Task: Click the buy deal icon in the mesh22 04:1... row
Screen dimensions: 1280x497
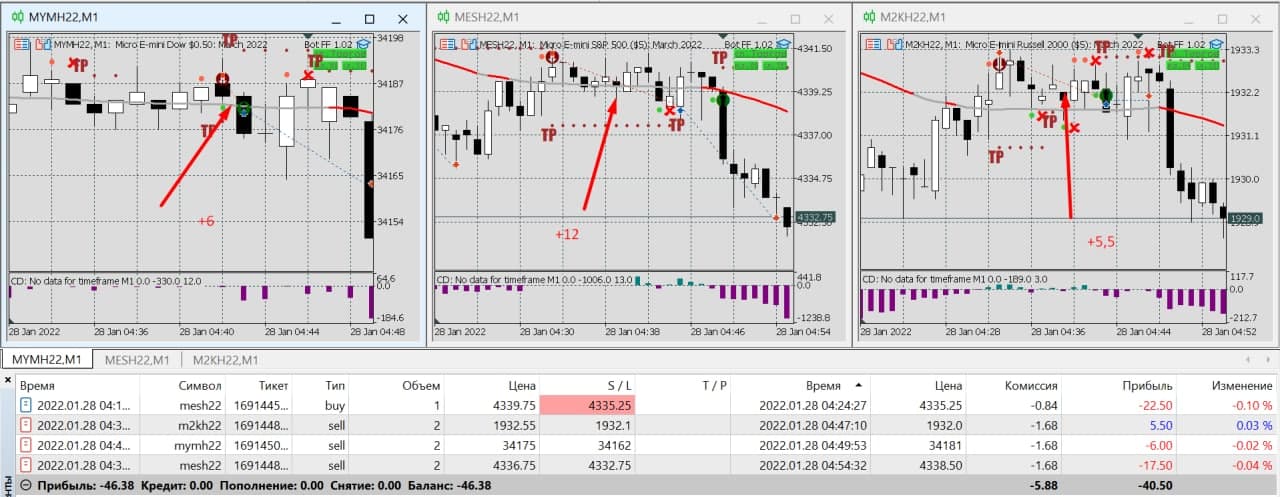Action: click(24, 405)
